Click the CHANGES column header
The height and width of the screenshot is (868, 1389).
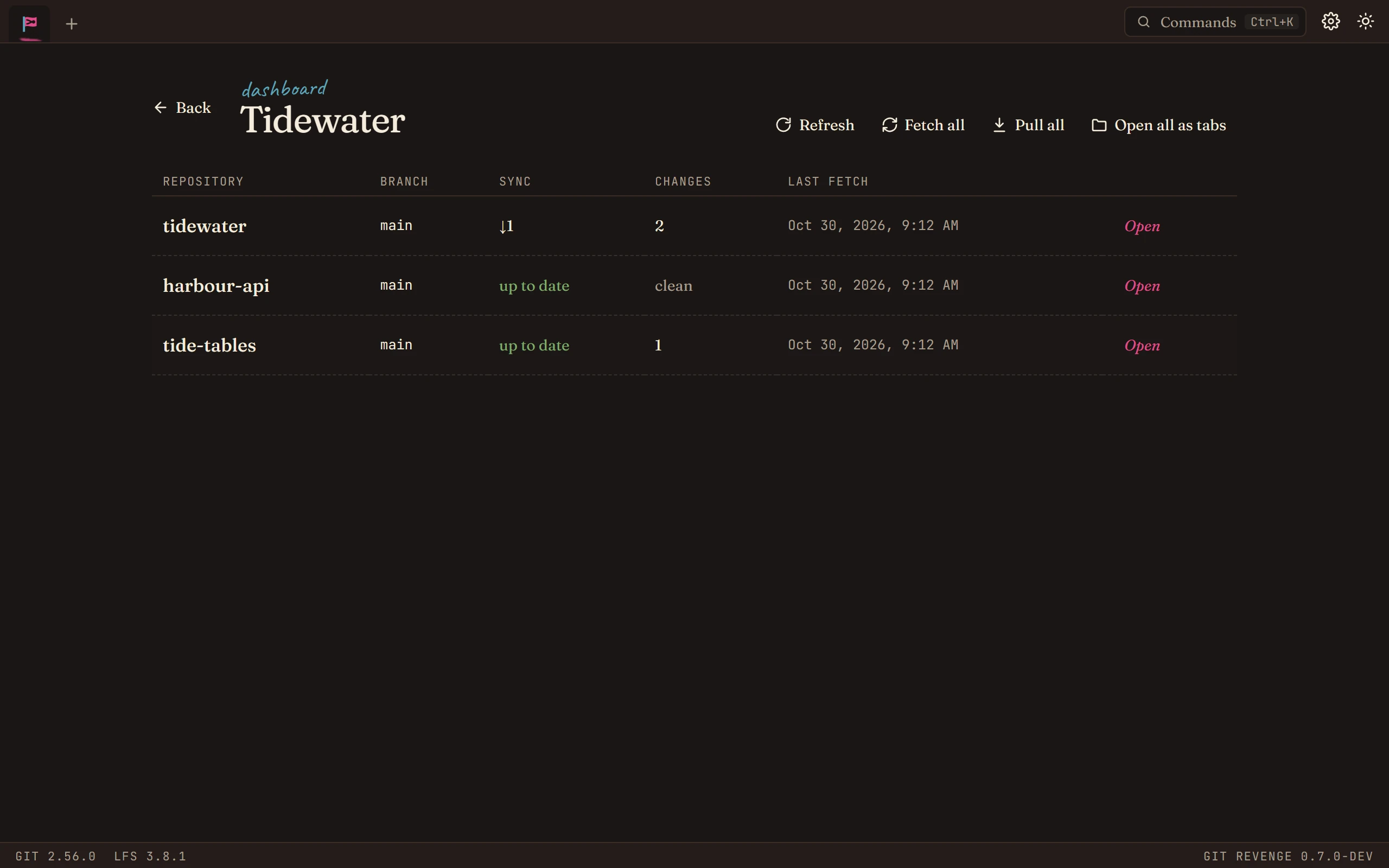[683, 181]
